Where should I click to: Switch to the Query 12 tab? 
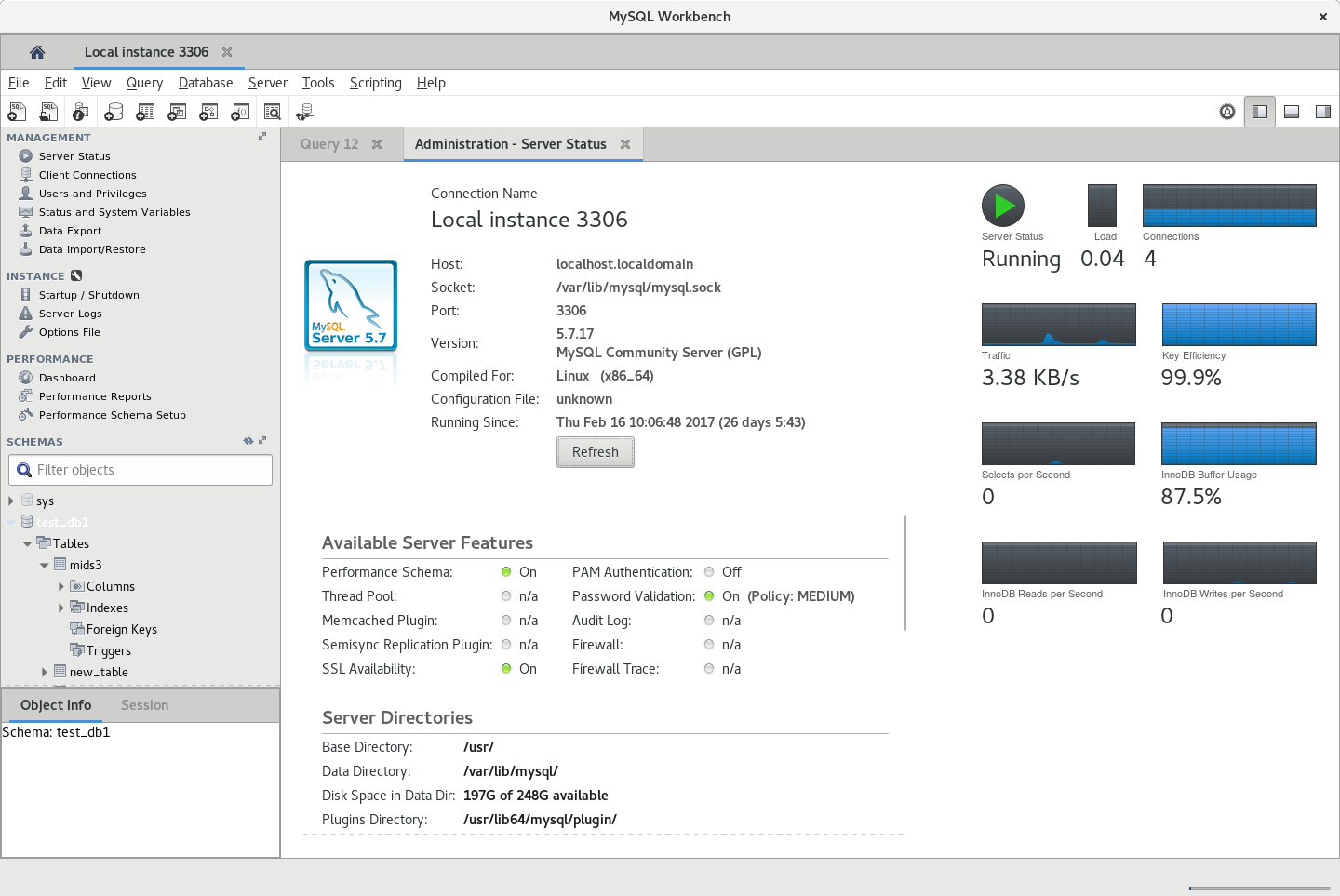point(329,144)
